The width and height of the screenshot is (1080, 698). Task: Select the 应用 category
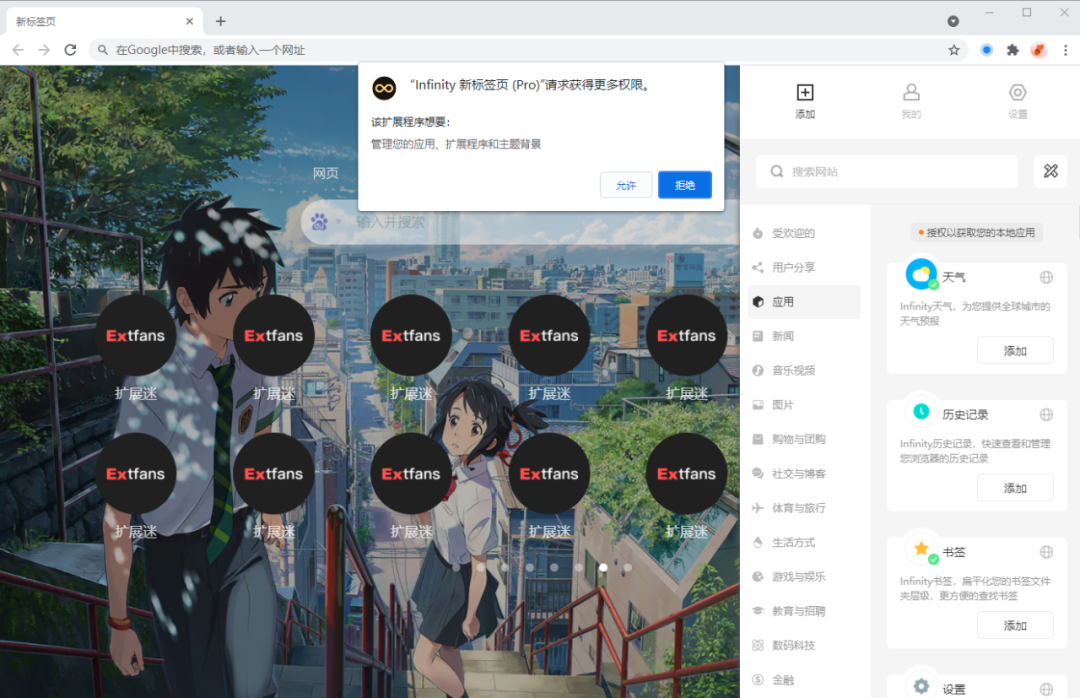click(x=804, y=302)
